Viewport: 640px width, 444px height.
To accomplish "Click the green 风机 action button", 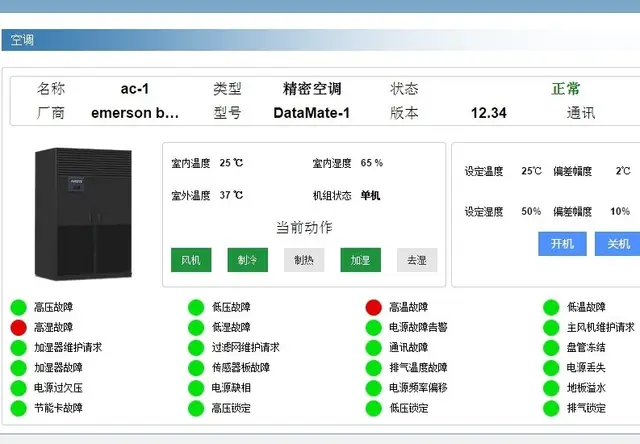I will click(191, 260).
